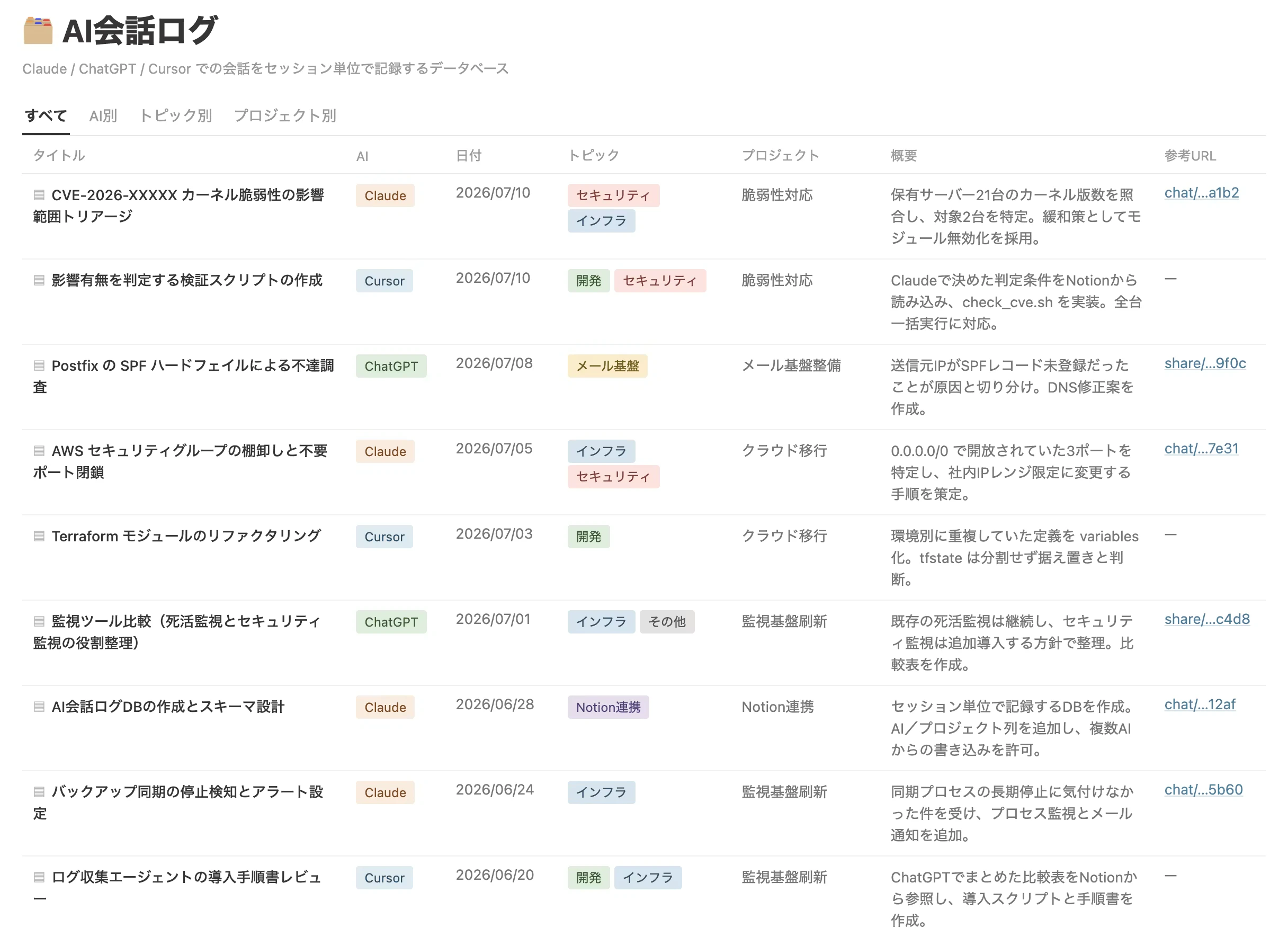Click the Cursor tag in the Terraform row
Viewport: 1288px width, 928px height.
coord(384,537)
